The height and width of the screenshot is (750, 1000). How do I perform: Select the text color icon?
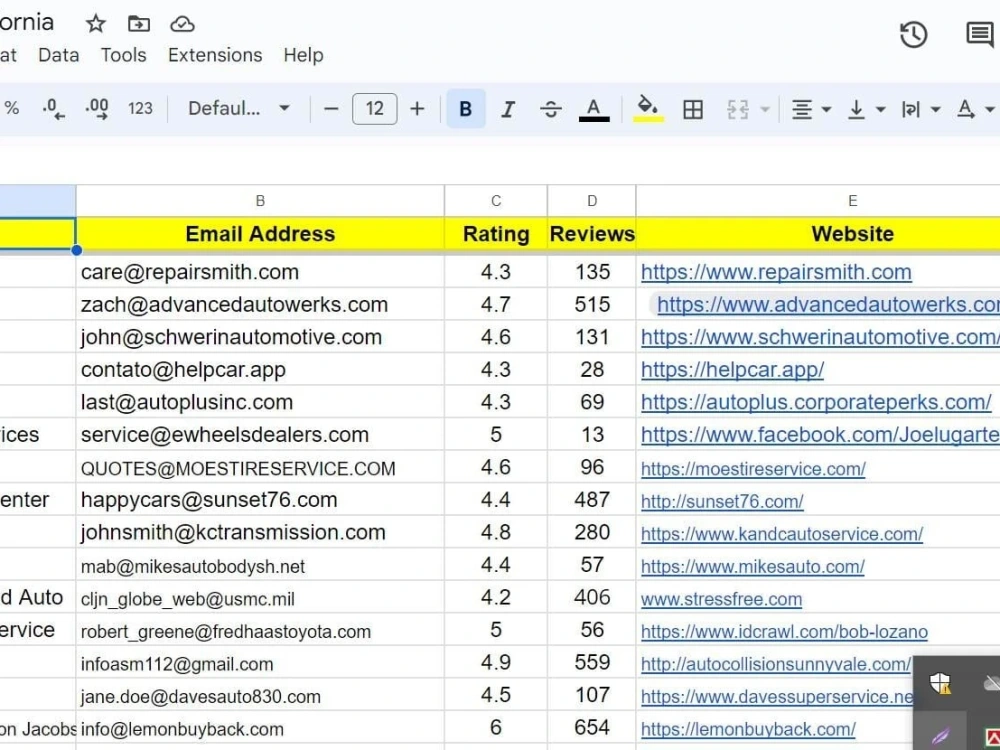pyautogui.click(x=593, y=108)
